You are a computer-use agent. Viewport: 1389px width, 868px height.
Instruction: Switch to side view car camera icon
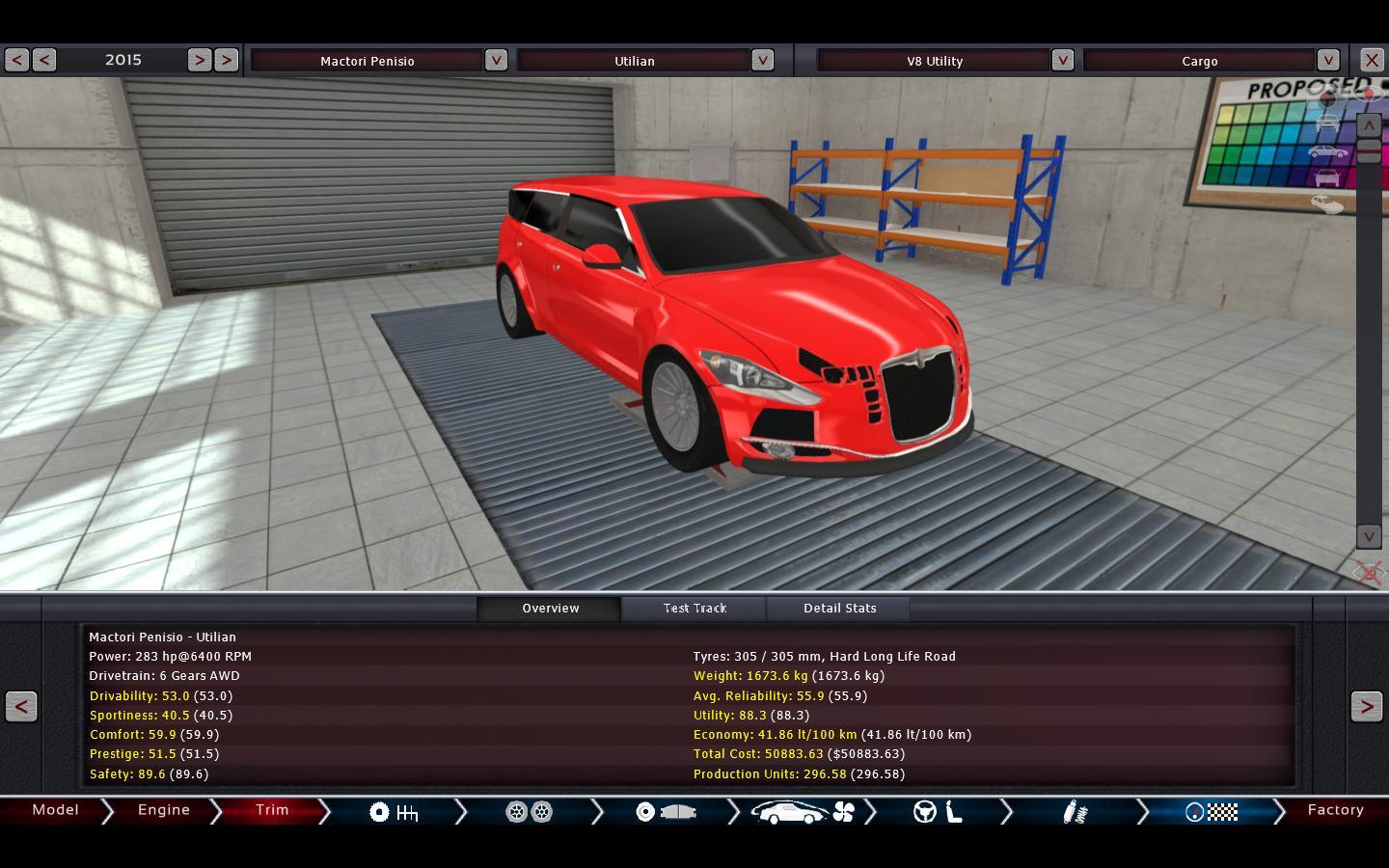1327,151
